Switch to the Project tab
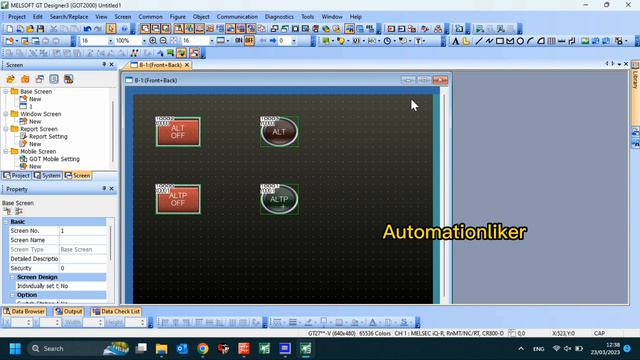The width and height of the screenshot is (640, 360). pyautogui.click(x=16, y=176)
